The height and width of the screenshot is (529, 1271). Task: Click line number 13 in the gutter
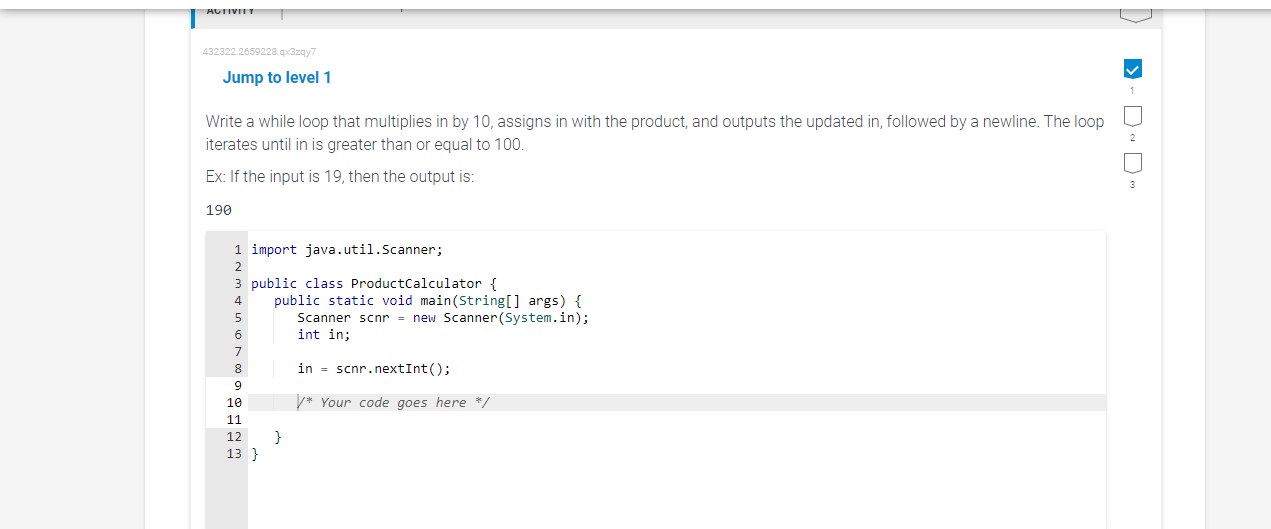pos(234,453)
